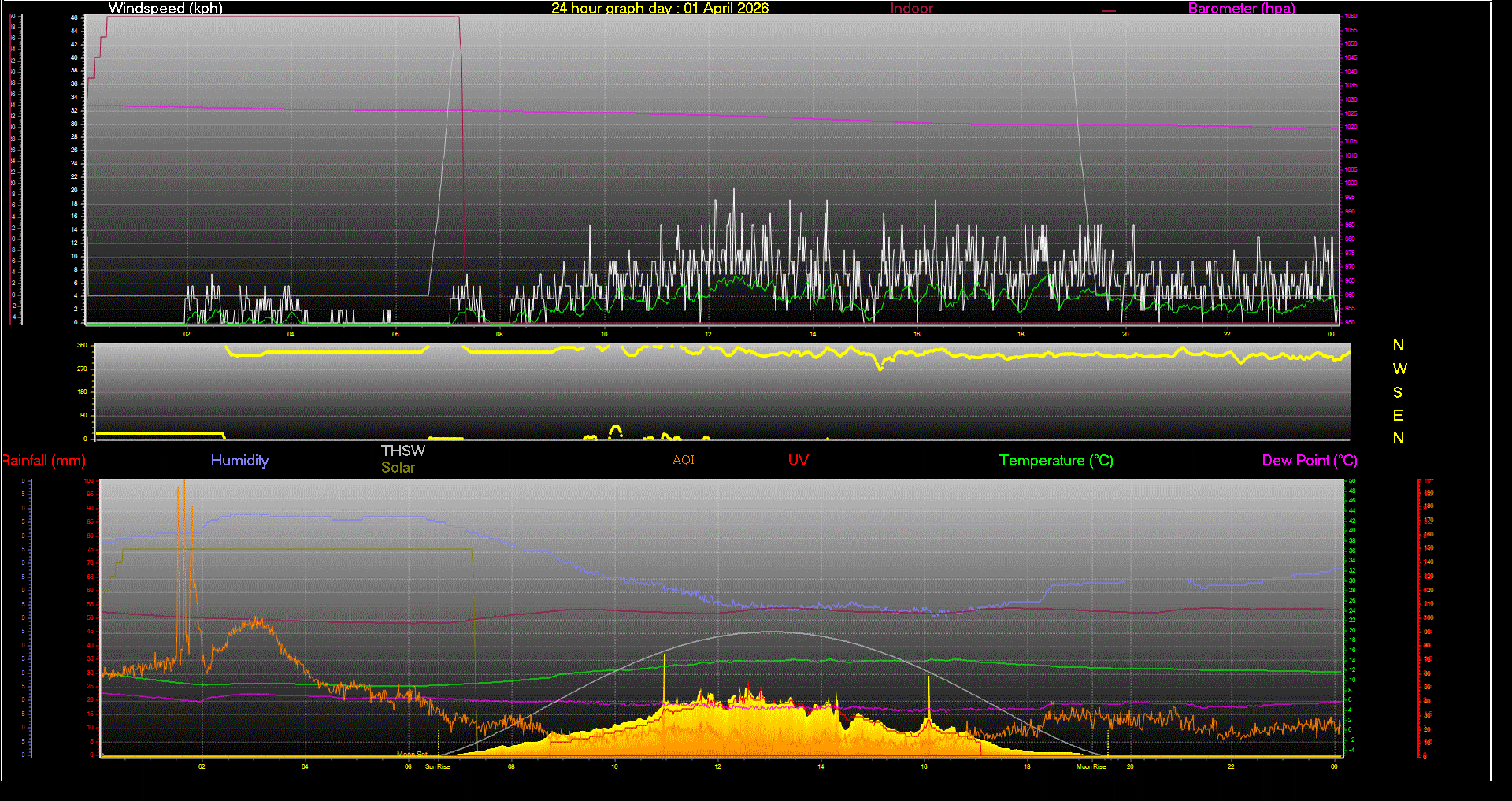
Task: Toggle the AQI graph series
Action: (683, 460)
